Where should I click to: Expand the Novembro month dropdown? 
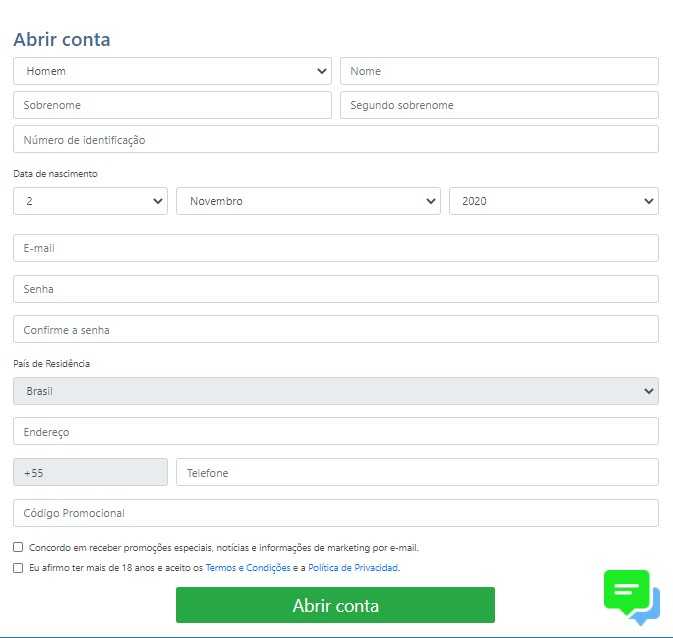click(x=308, y=201)
